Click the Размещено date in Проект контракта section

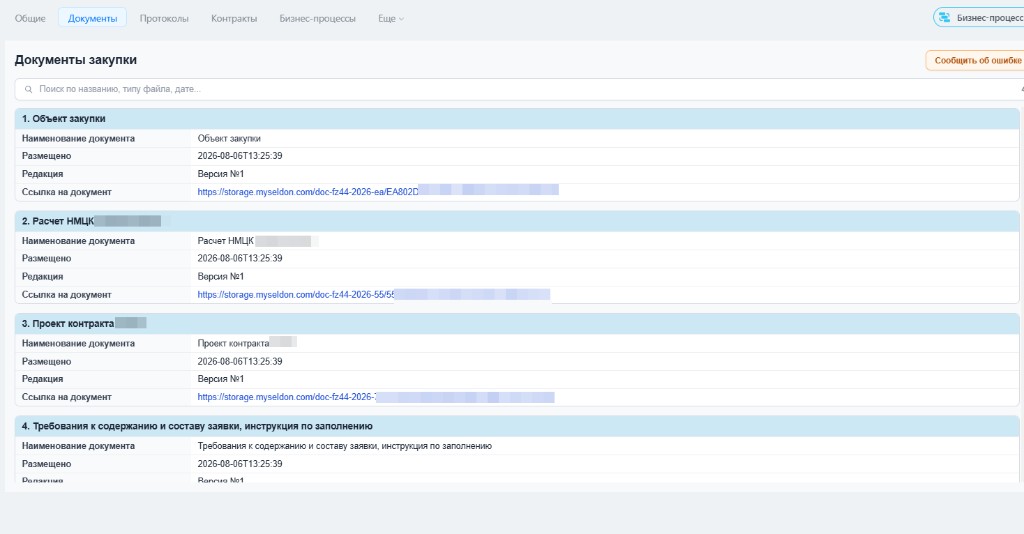click(240, 361)
